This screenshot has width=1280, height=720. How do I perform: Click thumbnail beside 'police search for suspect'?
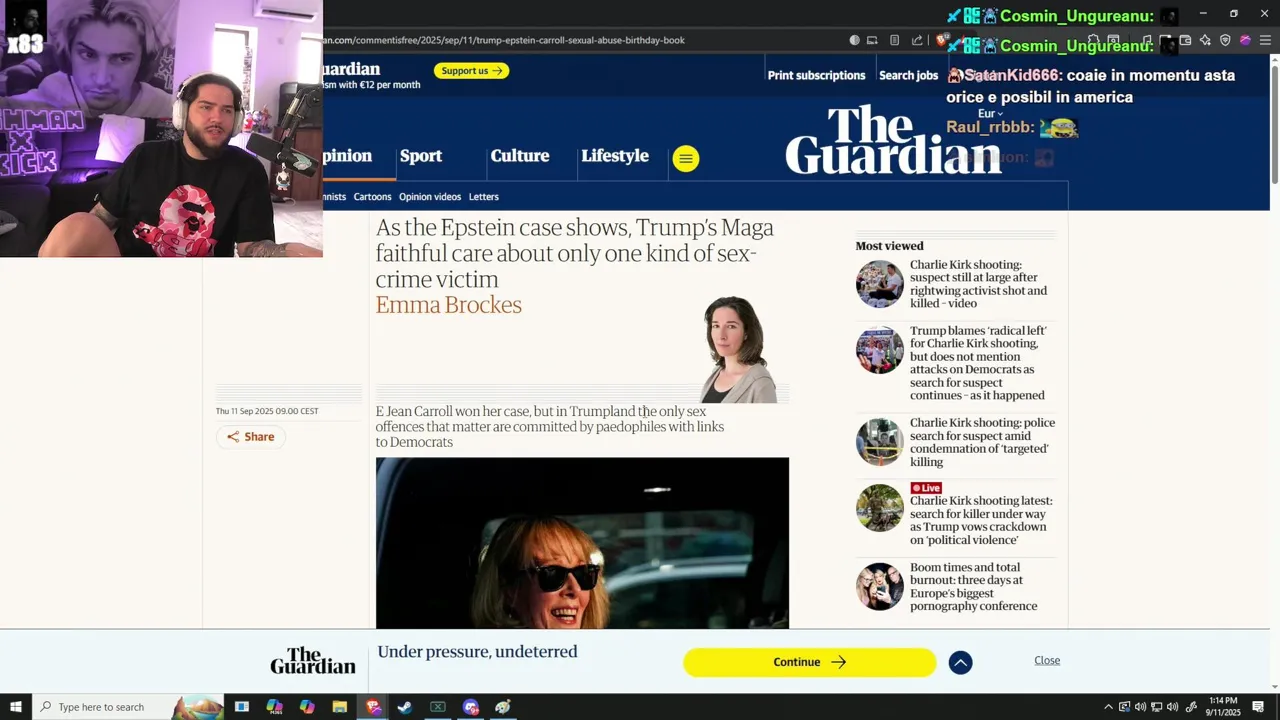880,442
